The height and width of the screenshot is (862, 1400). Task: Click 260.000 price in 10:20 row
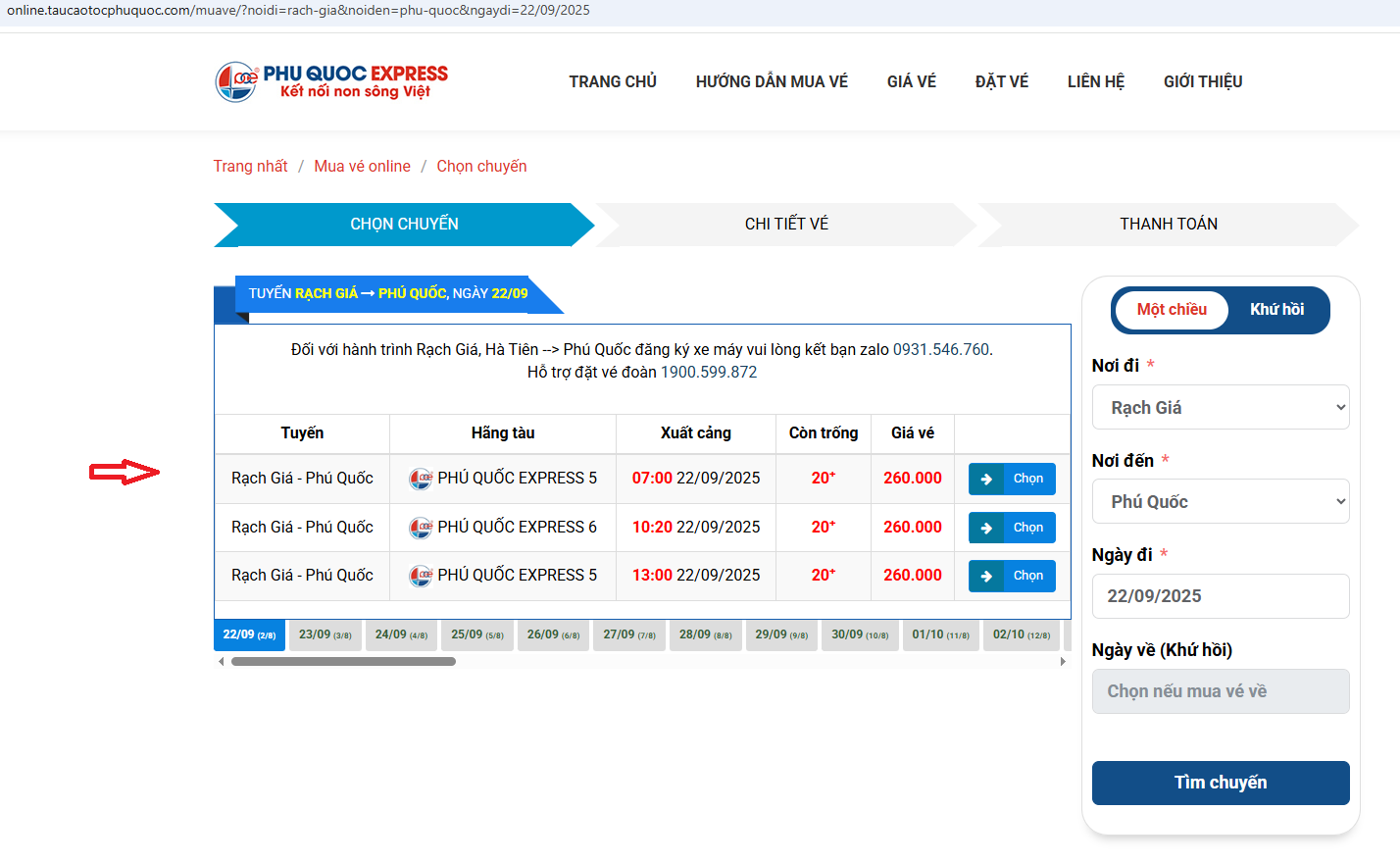pyautogui.click(x=913, y=528)
